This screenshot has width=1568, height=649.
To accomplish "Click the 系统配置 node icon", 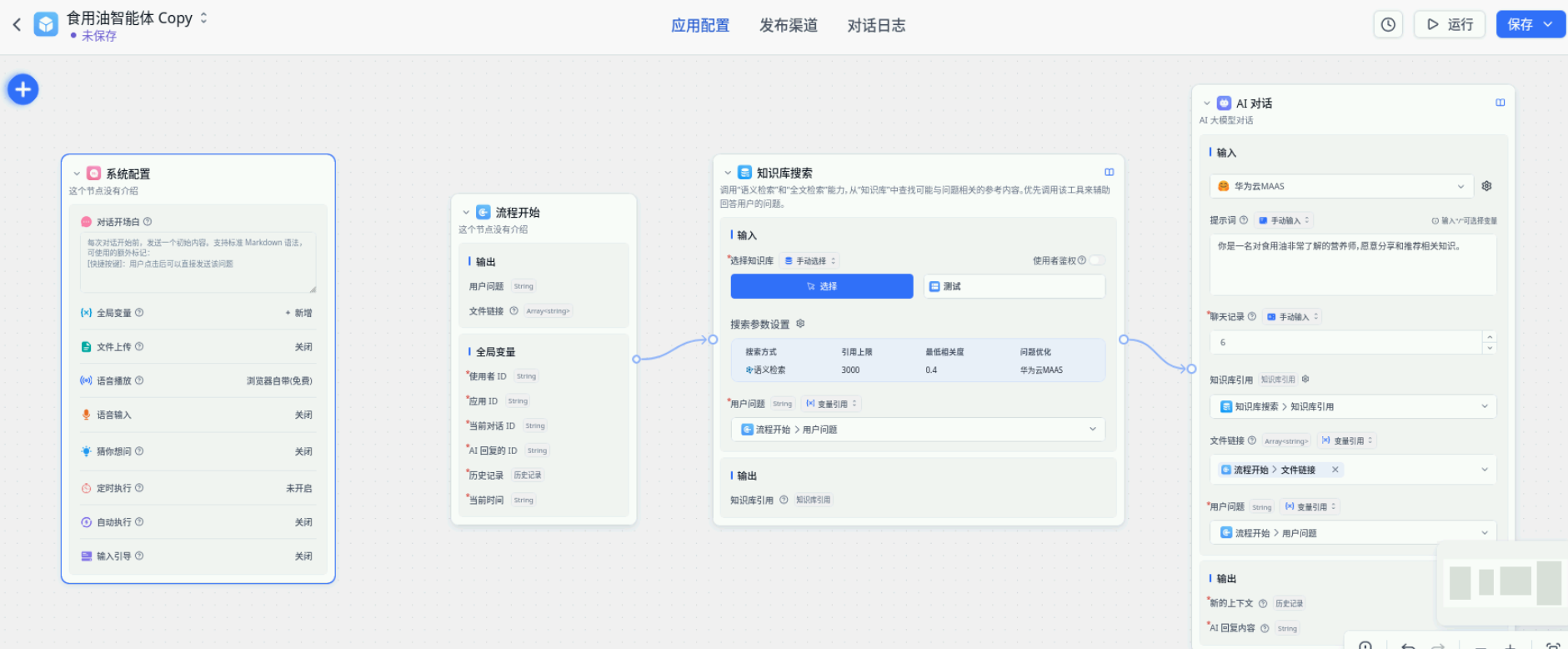I will tap(94, 173).
